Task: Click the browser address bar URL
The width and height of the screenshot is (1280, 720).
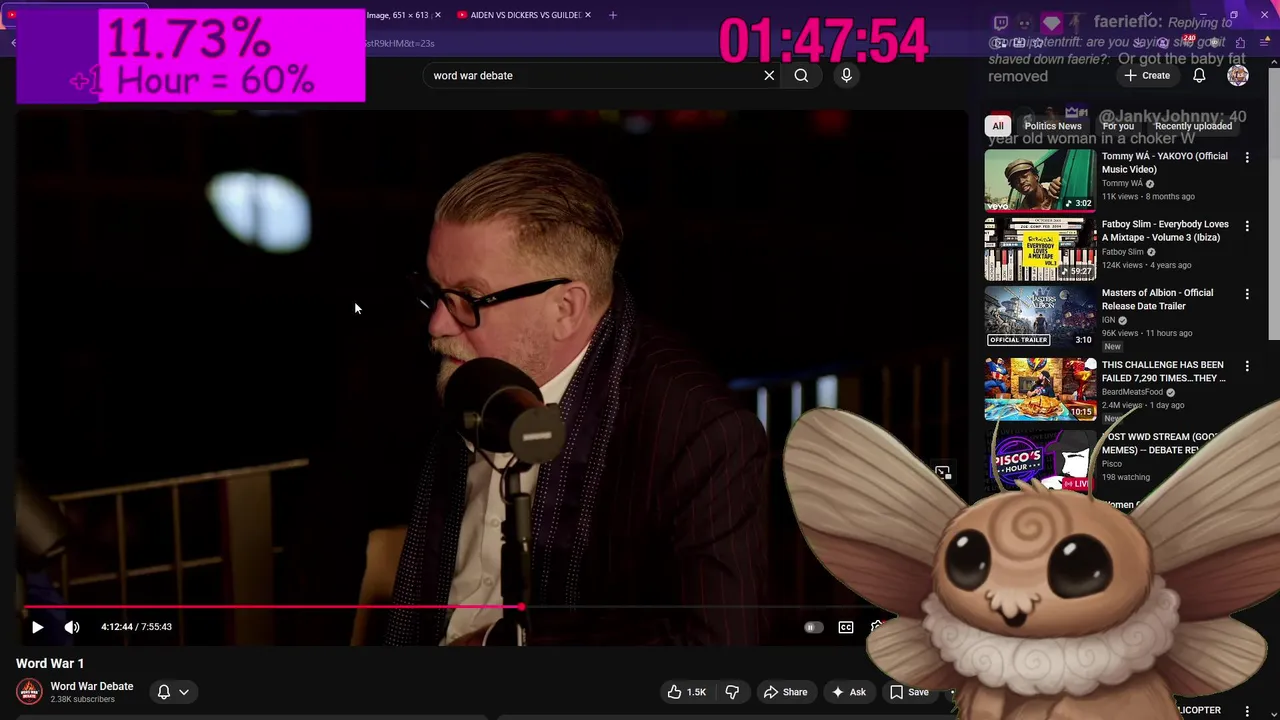Action: [x=398, y=43]
